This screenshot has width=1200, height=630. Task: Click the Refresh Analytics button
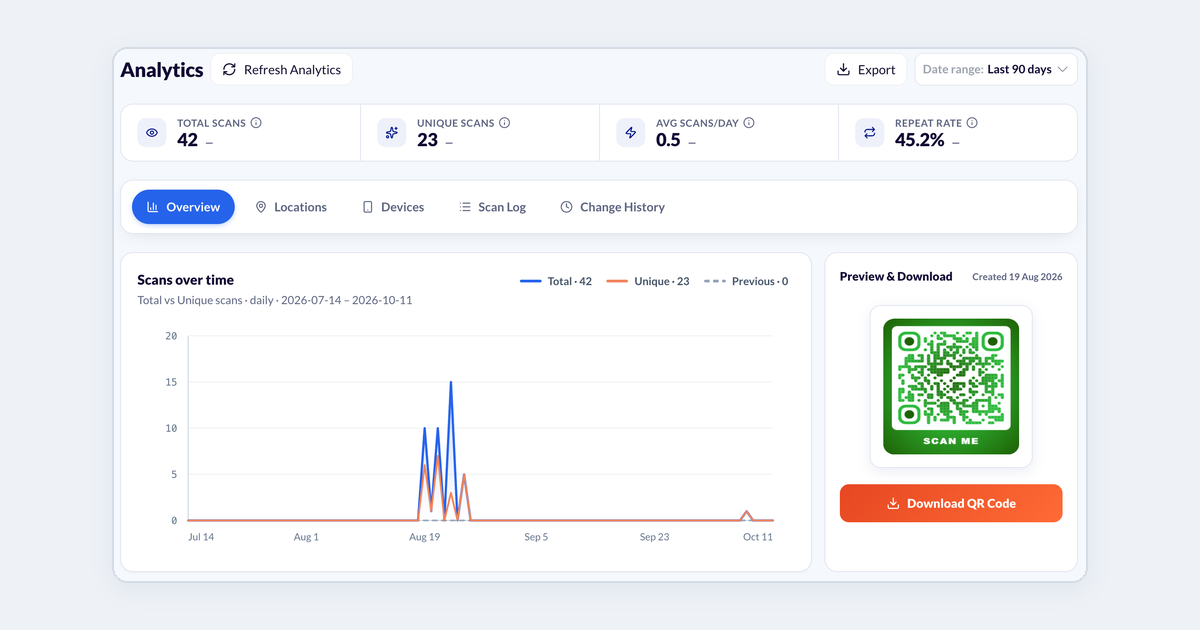282,70
